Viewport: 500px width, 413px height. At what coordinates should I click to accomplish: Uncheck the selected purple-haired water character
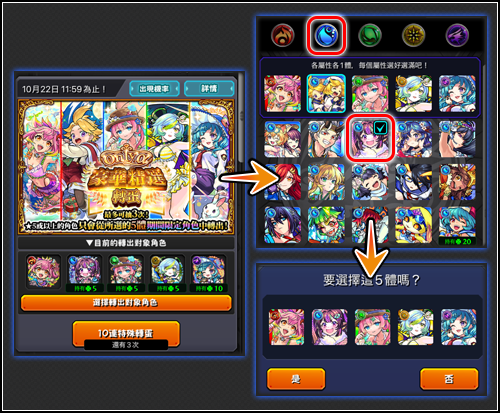click(370, 139)
